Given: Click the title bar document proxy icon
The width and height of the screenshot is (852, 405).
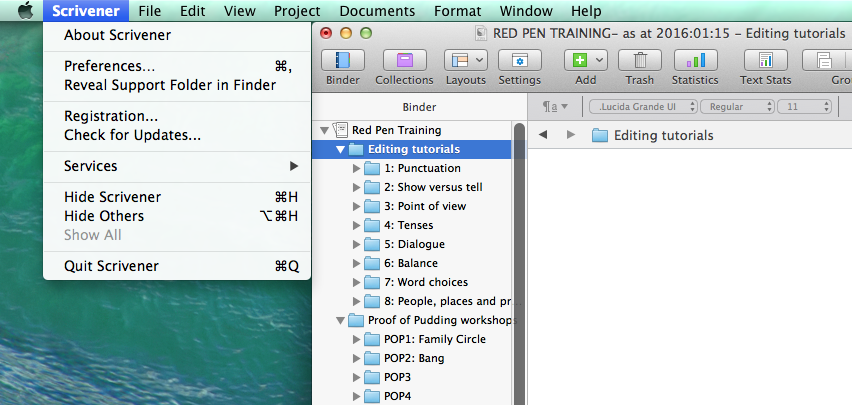Looking at the screenshot, I should 481,34.
